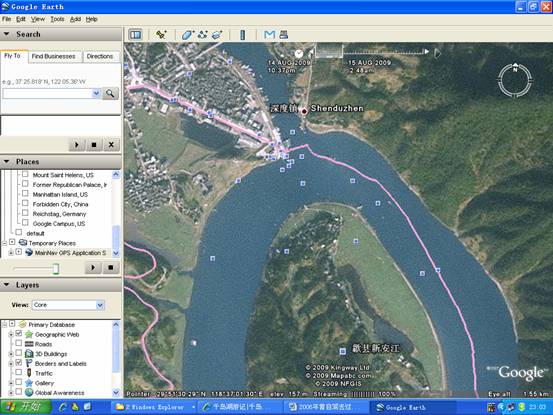This screenshot has height=415, width=553.
Task: Open the File menu
Action: pos(6,19)
